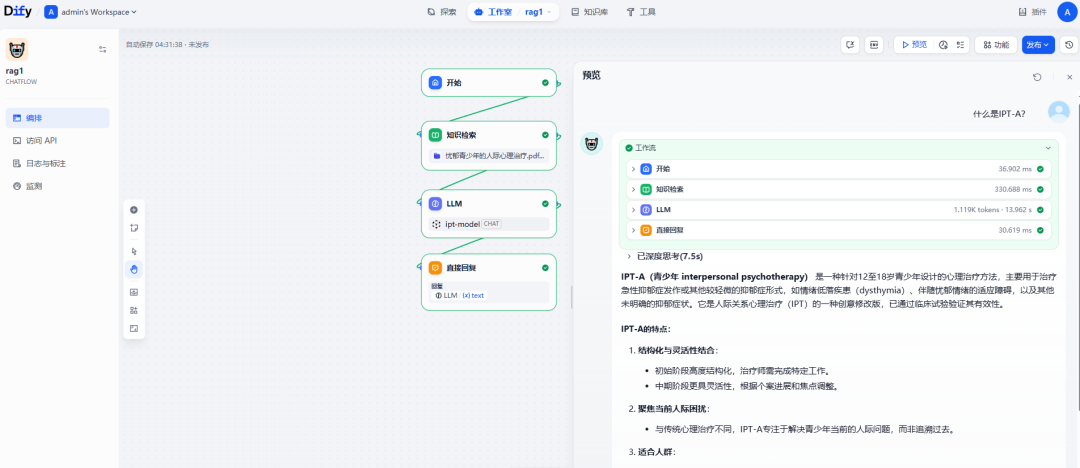Go to 访问 API in sidebar
Viewport: 1080px width, 468px height.
[x=42, y=141]
